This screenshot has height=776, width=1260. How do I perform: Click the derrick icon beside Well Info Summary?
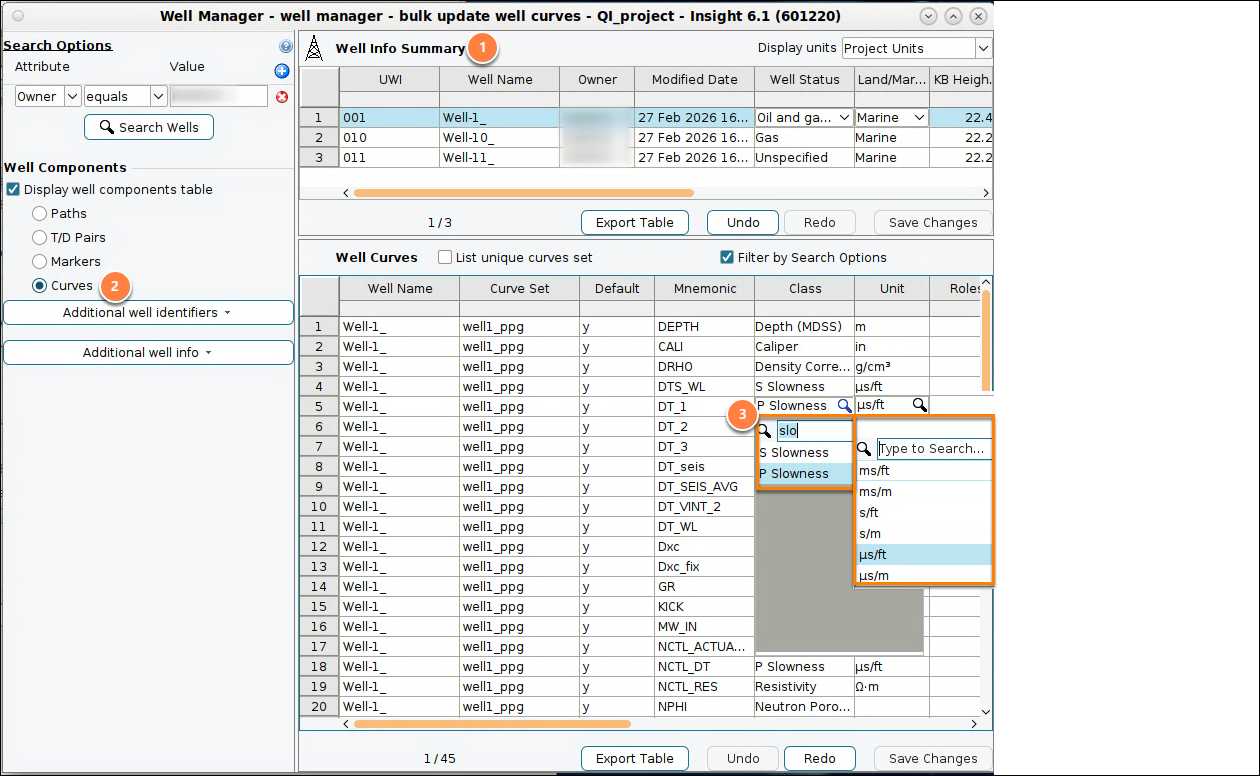click(314, 48)
